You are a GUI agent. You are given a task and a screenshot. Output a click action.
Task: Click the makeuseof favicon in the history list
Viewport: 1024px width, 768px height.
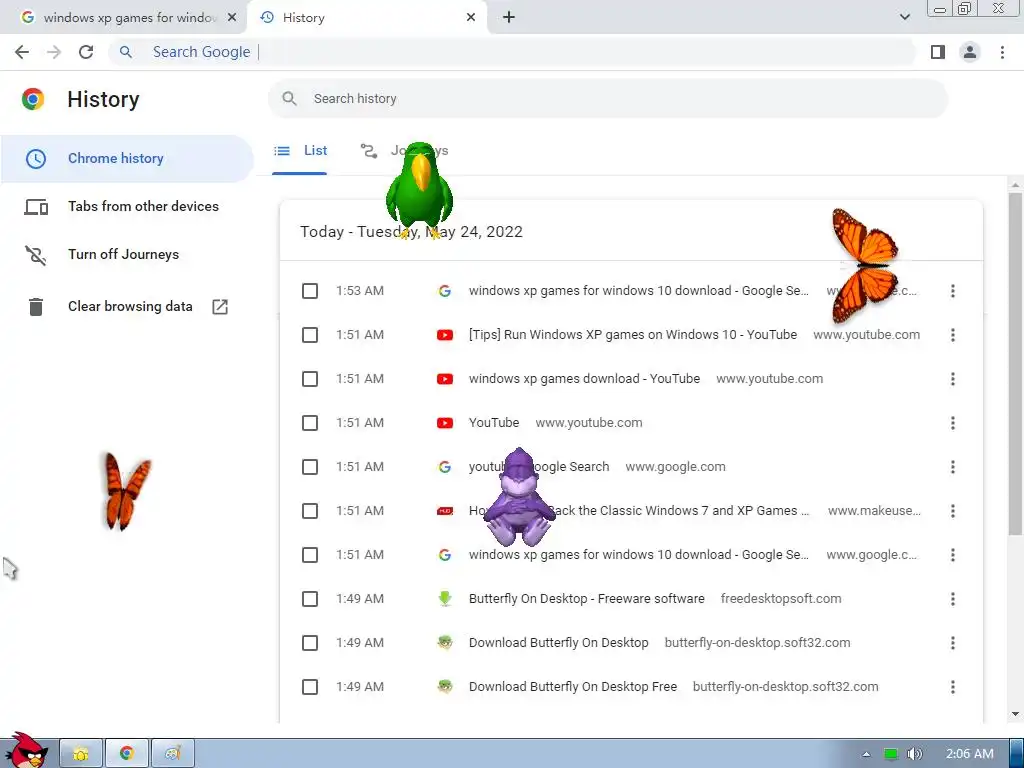pyautogui.click(x=445, y=511)
